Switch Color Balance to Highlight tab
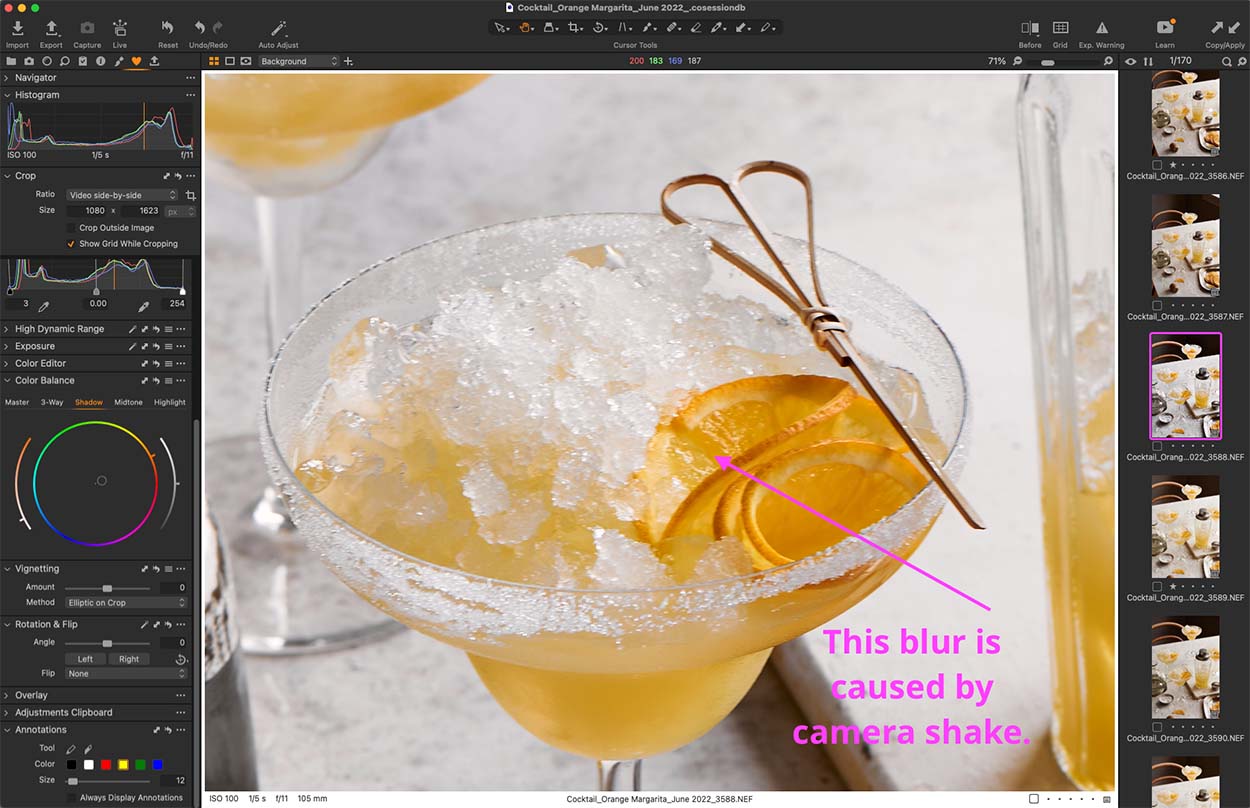1250x808 pixels. point(170,402)
